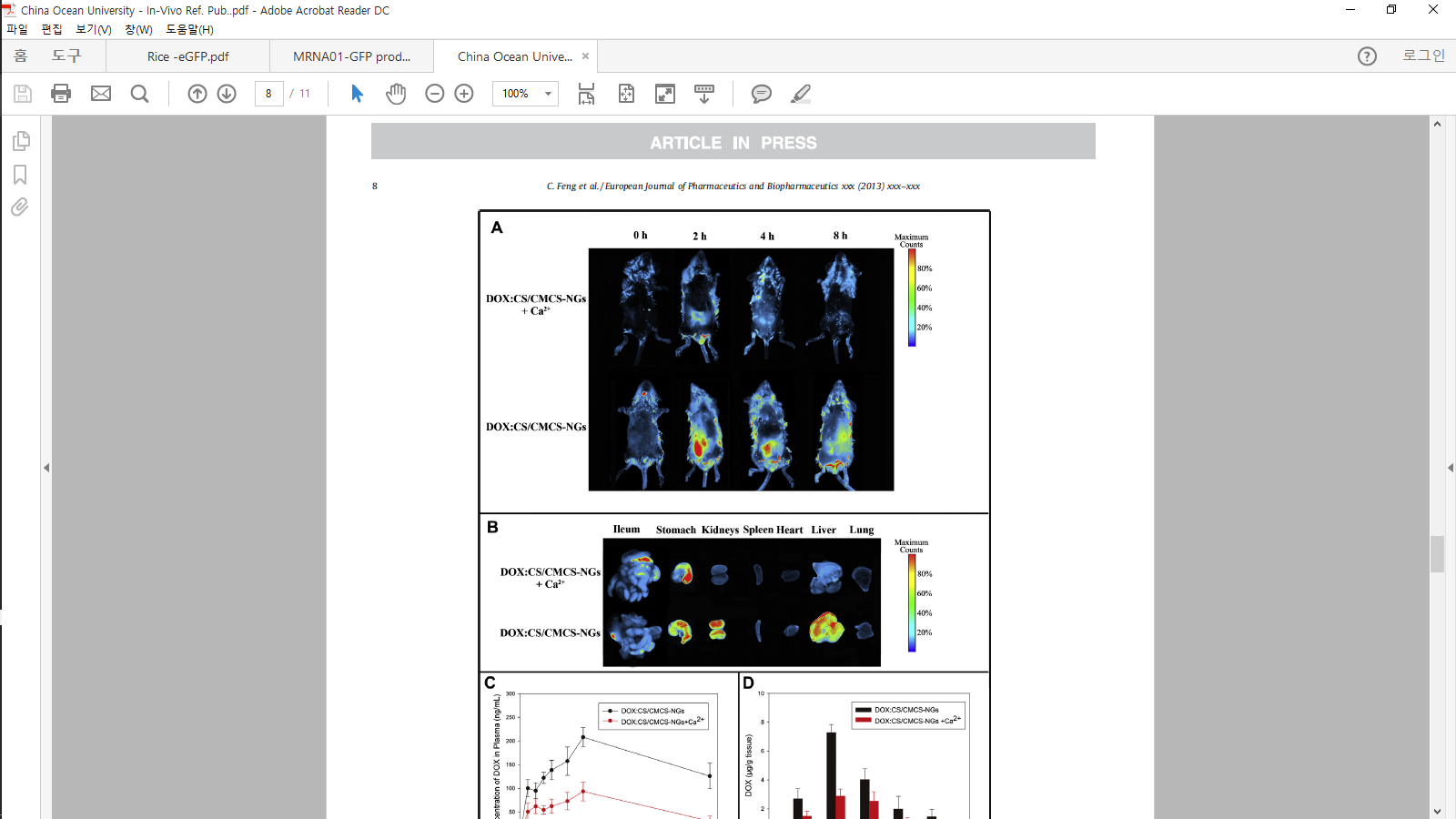Switch to MRNA01-GFP prod... tab
The image size is (1456, 819).
point(352,56)
